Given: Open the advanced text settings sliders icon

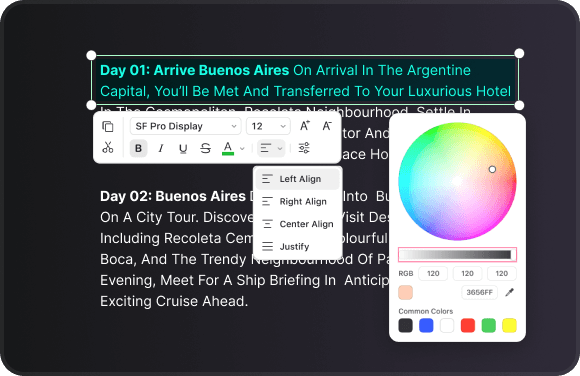Looking at the screenshot, I should coord(304,148).
